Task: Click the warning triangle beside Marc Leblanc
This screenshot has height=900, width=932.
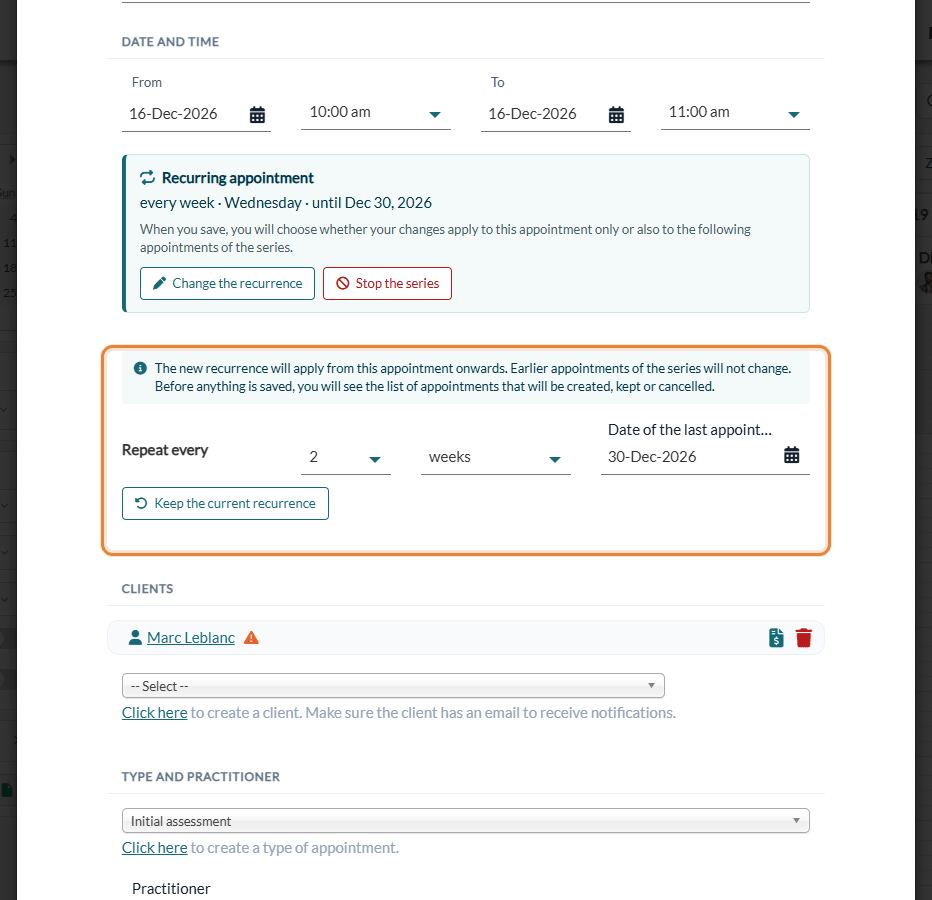Action: 251,637
